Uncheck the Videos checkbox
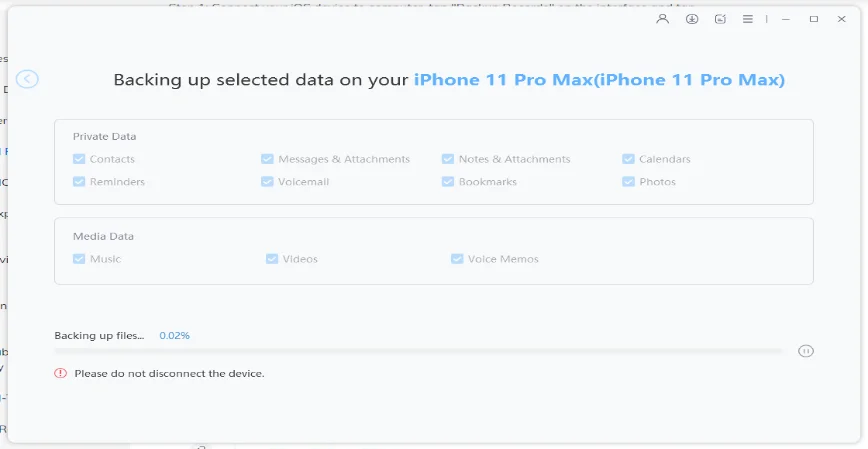This screenshot has width=868, height=449. pyautogui.click(x=272, y=259)
